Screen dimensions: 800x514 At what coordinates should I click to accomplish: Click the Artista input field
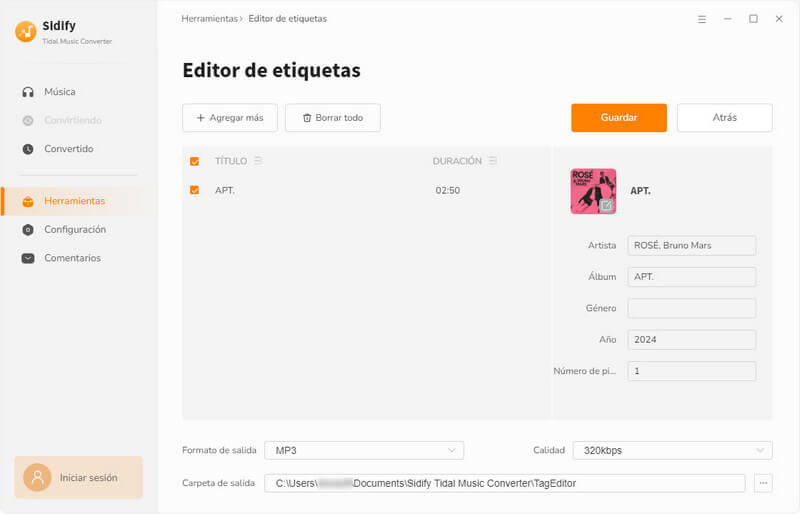tap(691, 246)
